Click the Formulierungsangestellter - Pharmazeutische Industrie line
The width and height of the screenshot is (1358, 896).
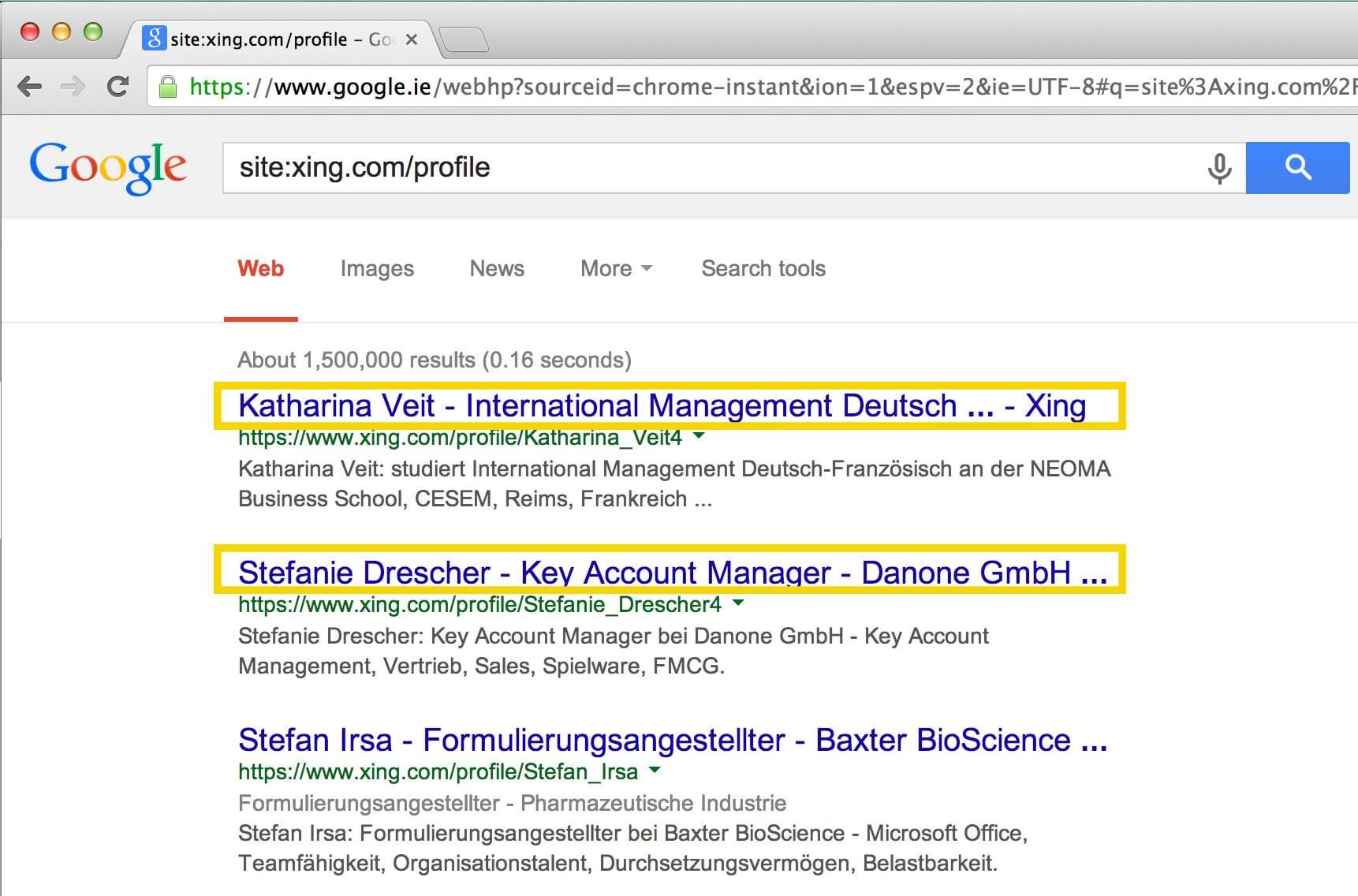tap(513, 803)
